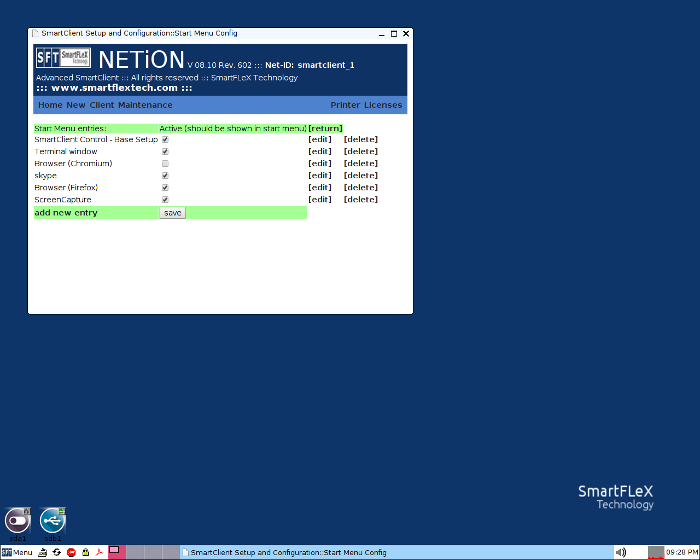Click the 'skype' entry name
Screen dimensions: 700x560
pyautogui.click(x=46, y=176)
